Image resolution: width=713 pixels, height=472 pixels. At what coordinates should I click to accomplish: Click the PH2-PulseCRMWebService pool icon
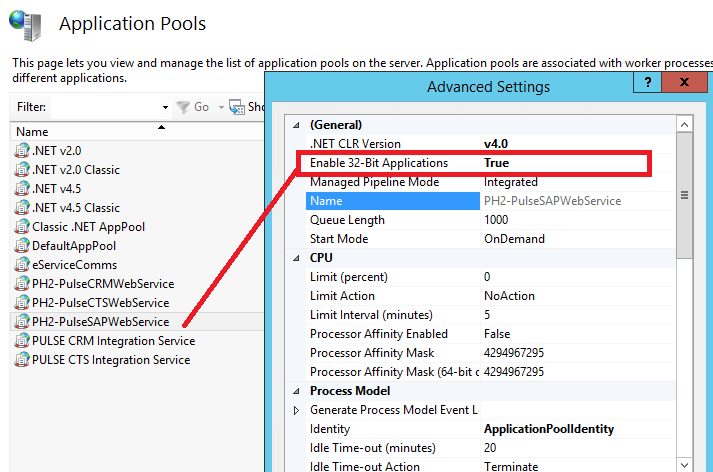point(22,284)
